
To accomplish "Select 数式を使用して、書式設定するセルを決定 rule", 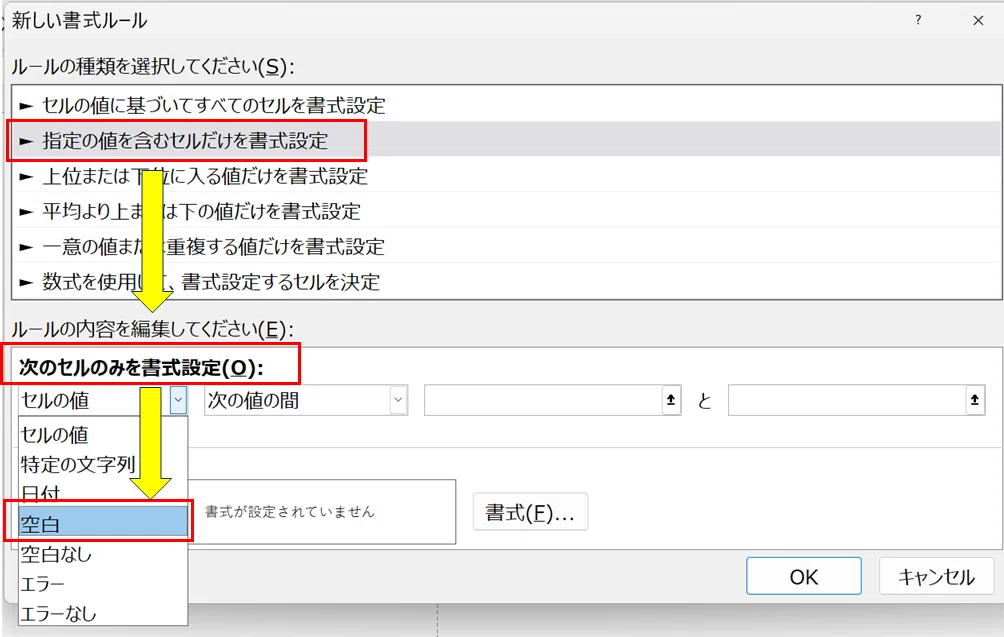I will tap(506, 281).
